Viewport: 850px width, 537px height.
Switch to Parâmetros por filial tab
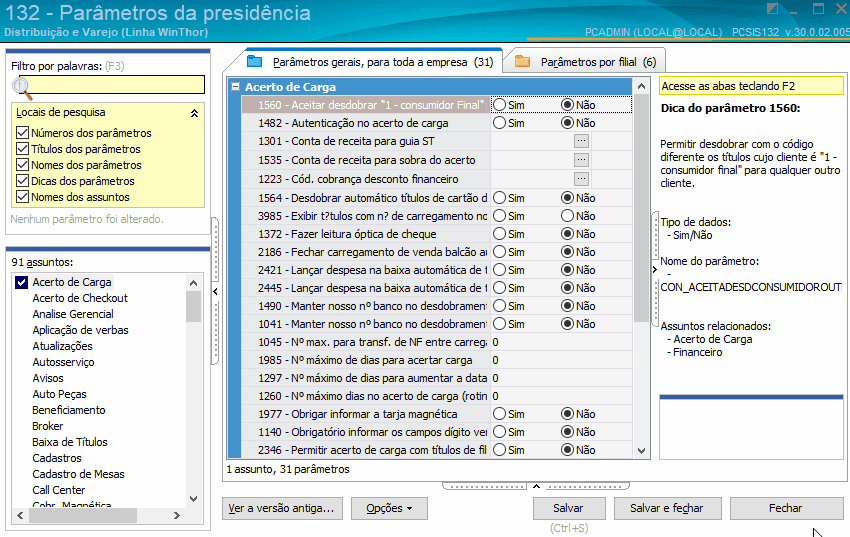(x=585, y=62)
